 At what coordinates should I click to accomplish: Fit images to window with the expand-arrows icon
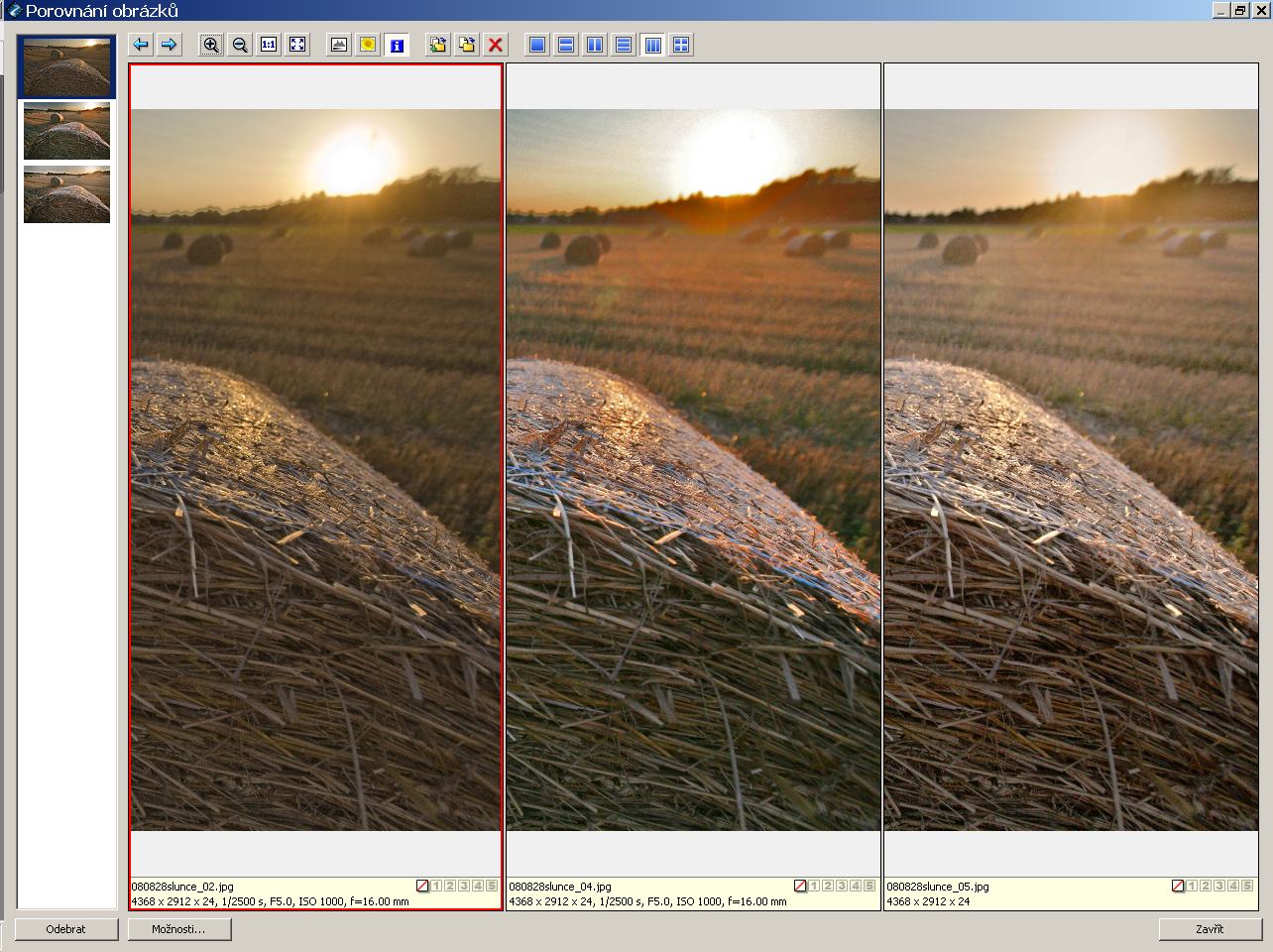[x=297, y=45]
